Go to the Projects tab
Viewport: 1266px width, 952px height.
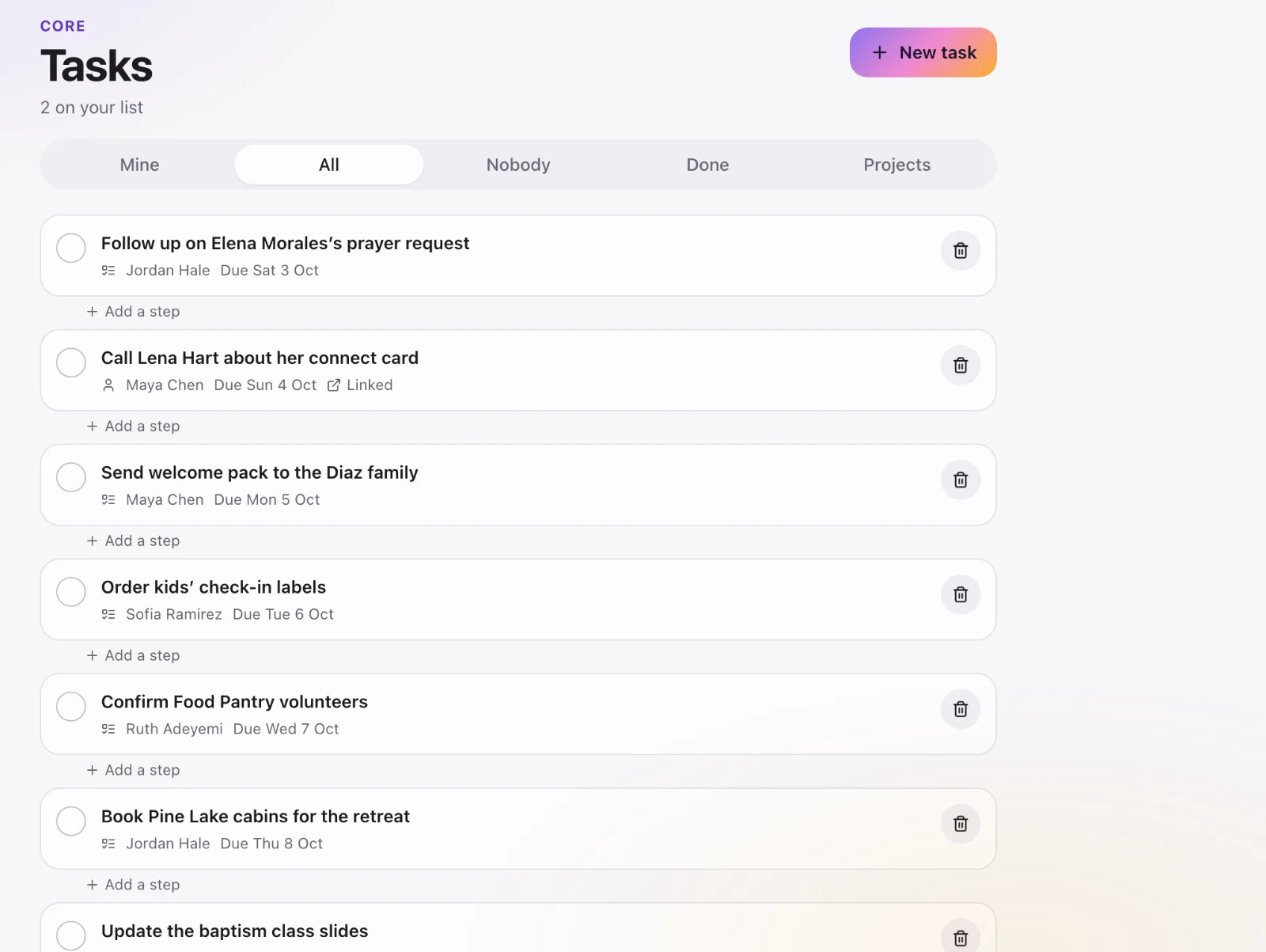click(897, 165)
